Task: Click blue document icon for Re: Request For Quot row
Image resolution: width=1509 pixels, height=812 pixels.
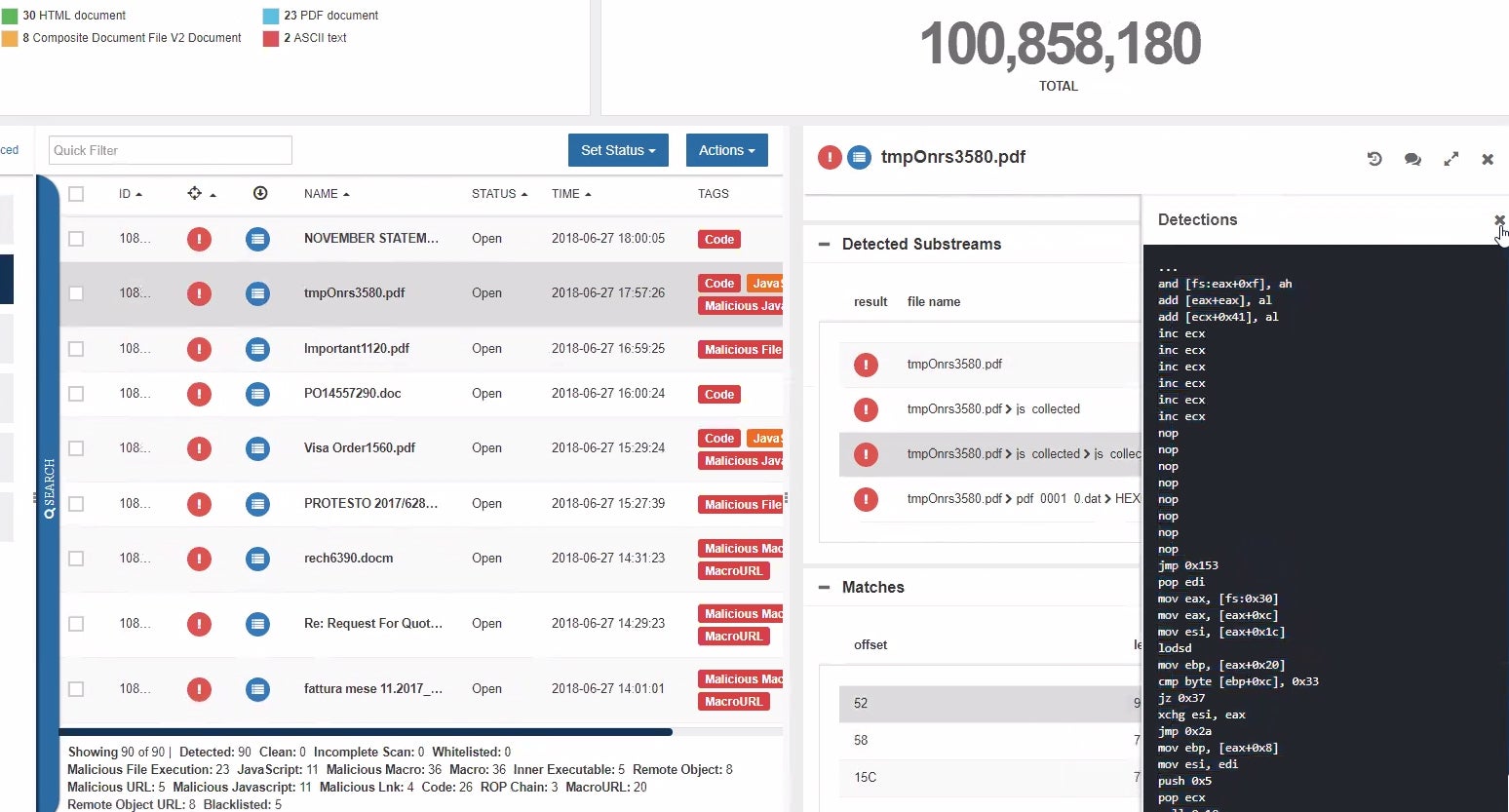Action: pos(257,624)
